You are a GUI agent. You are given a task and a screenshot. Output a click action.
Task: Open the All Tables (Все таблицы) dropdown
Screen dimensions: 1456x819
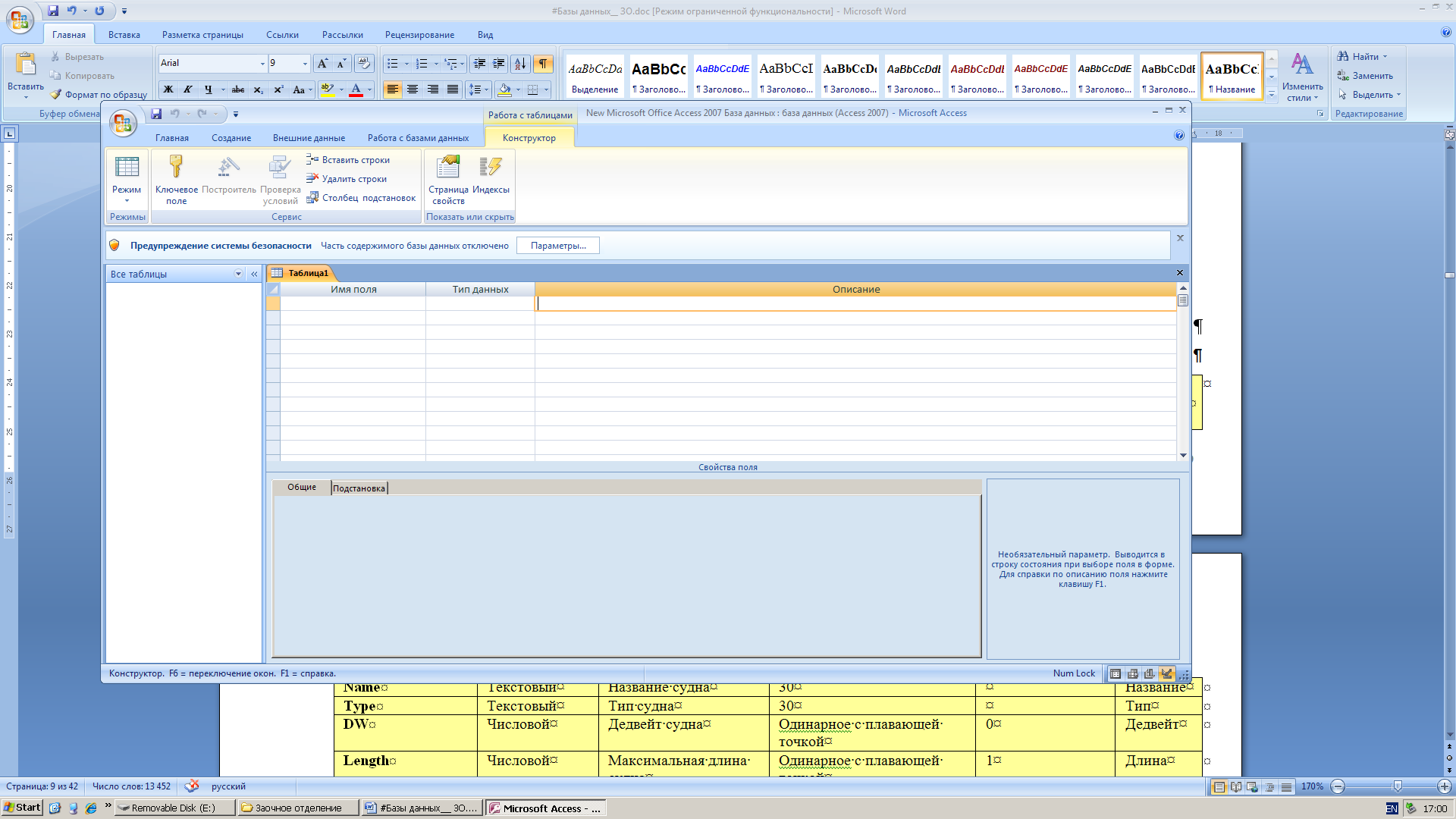[x=238, y=274]
